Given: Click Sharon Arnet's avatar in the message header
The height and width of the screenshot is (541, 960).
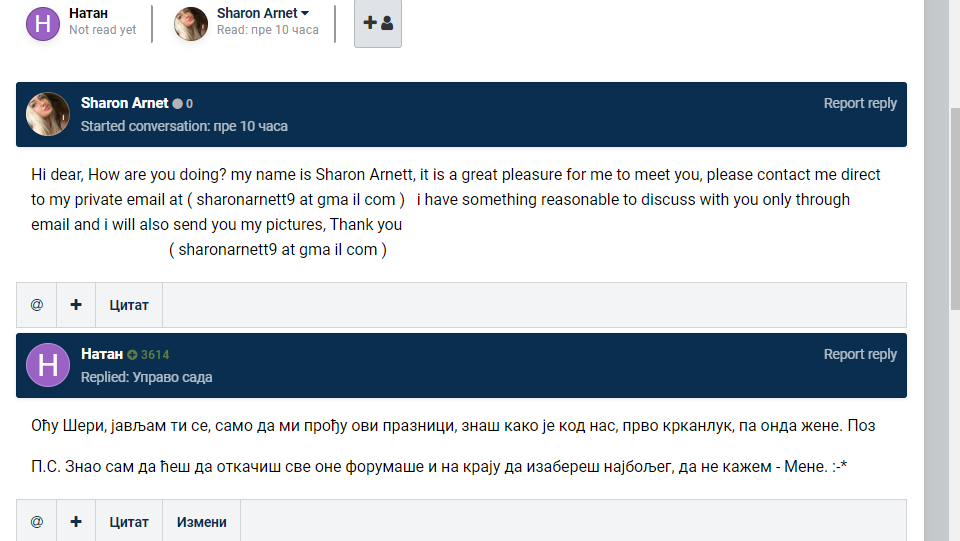Looking at the screenshot, I should (47, 114).
